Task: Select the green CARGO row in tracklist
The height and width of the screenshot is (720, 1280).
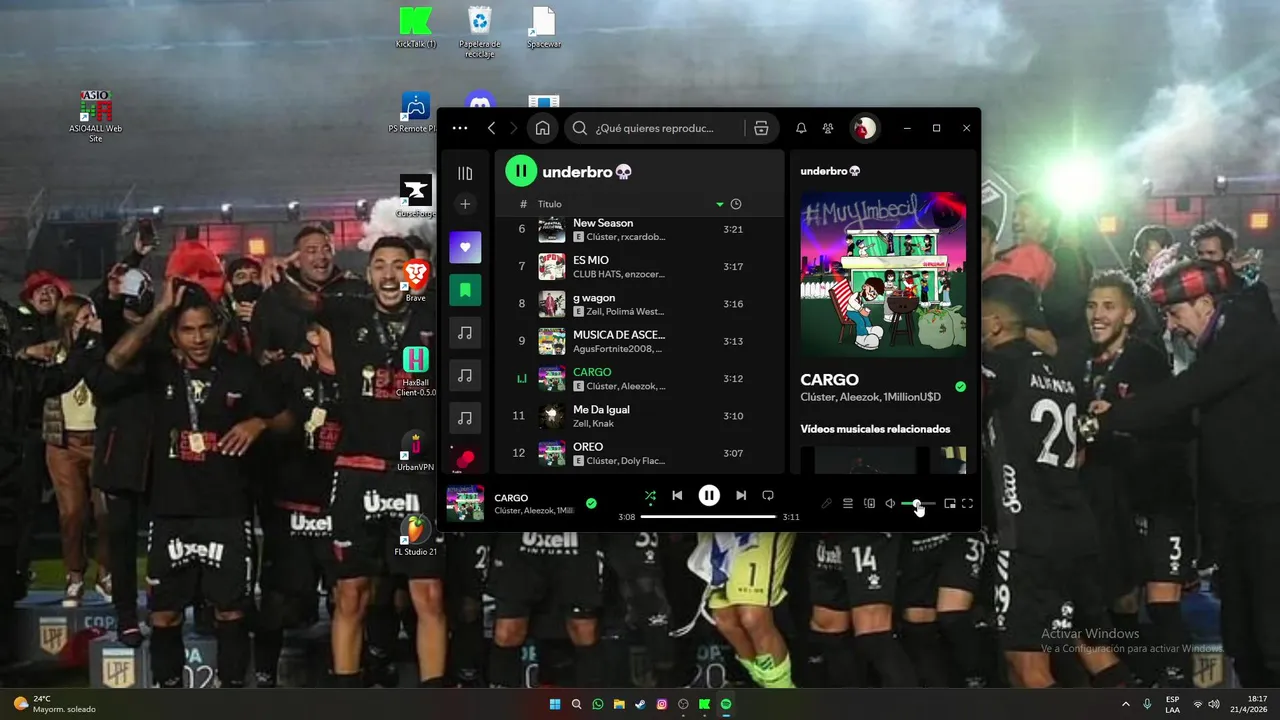Action: click(638, 378)
